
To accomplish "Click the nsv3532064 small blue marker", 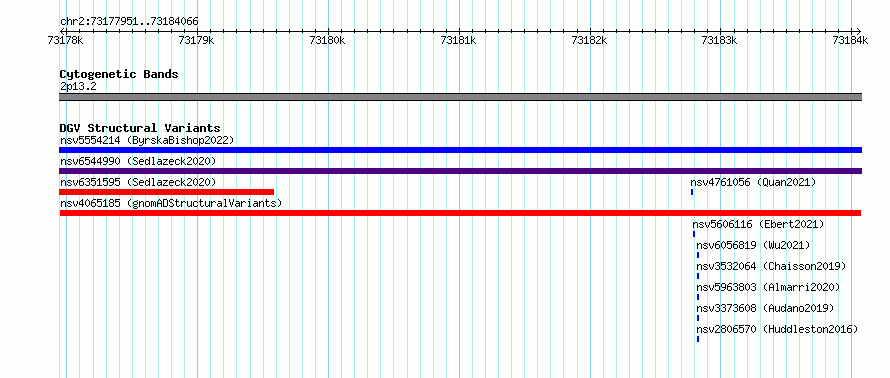I will (698, 276).
